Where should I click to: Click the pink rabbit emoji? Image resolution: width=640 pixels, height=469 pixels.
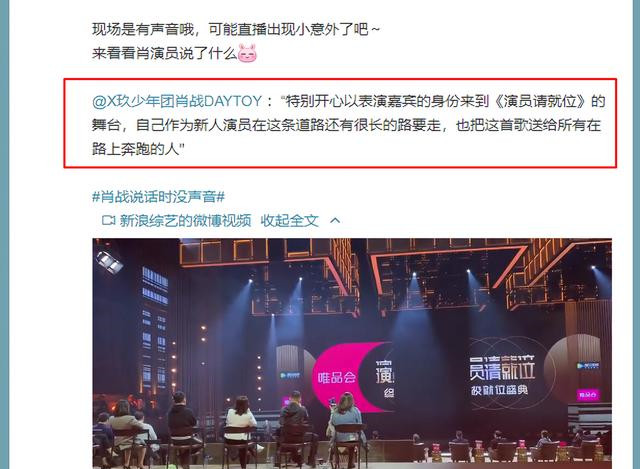247,53
